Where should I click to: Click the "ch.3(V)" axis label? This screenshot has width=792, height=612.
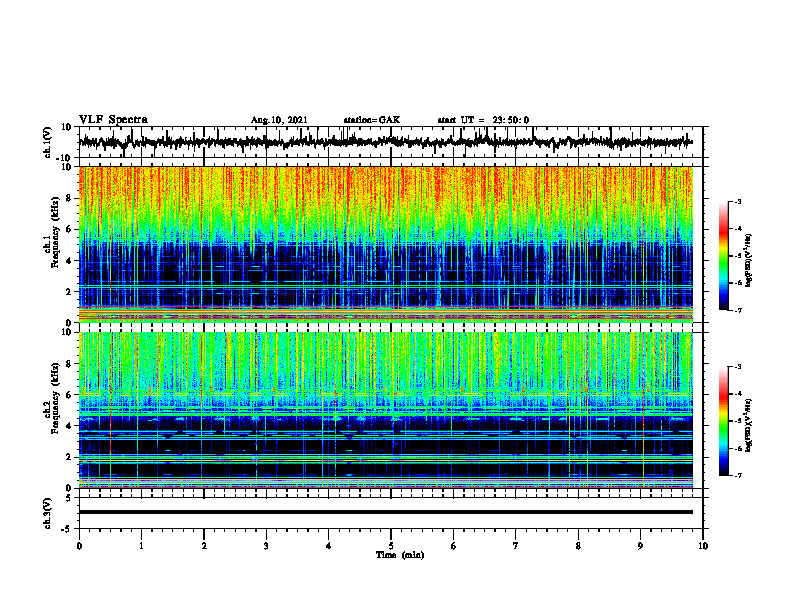coord(48,513)
